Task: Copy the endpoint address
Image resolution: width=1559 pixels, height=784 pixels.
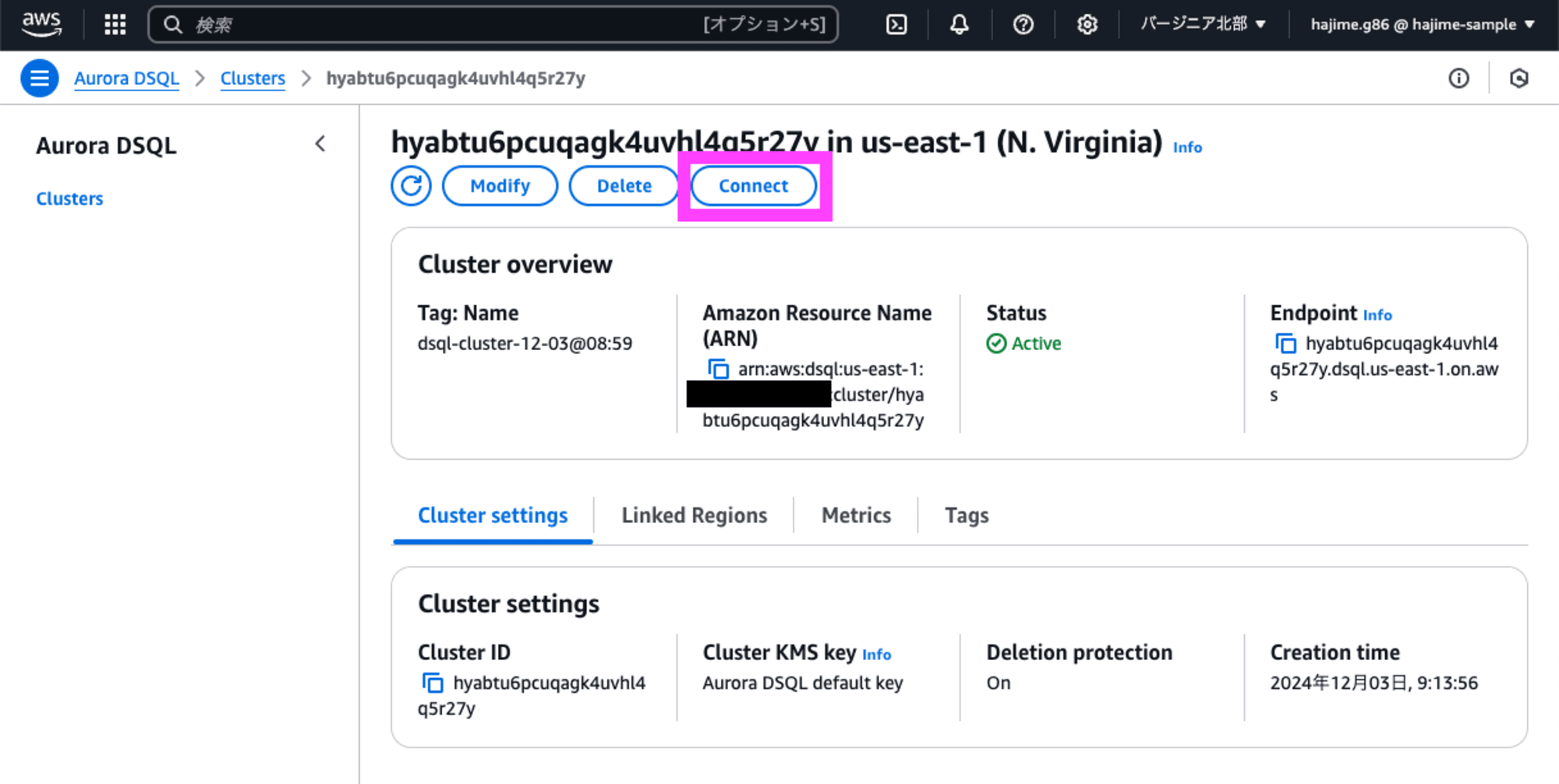Action: click(1285, 343)
